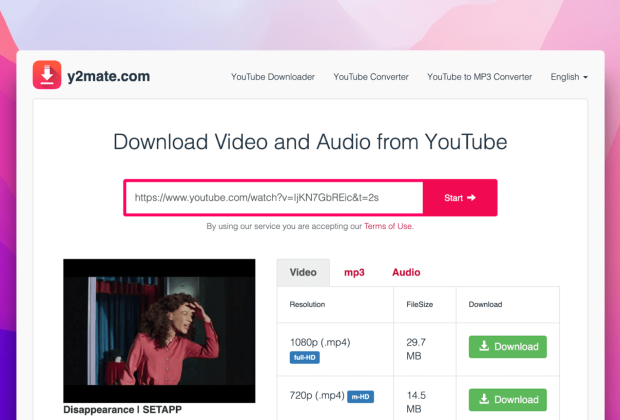Image resolution: width=620 pixels, height=420 pixels.
Task: Download the 720p (.mp4) video
Action: coord(508,400)
